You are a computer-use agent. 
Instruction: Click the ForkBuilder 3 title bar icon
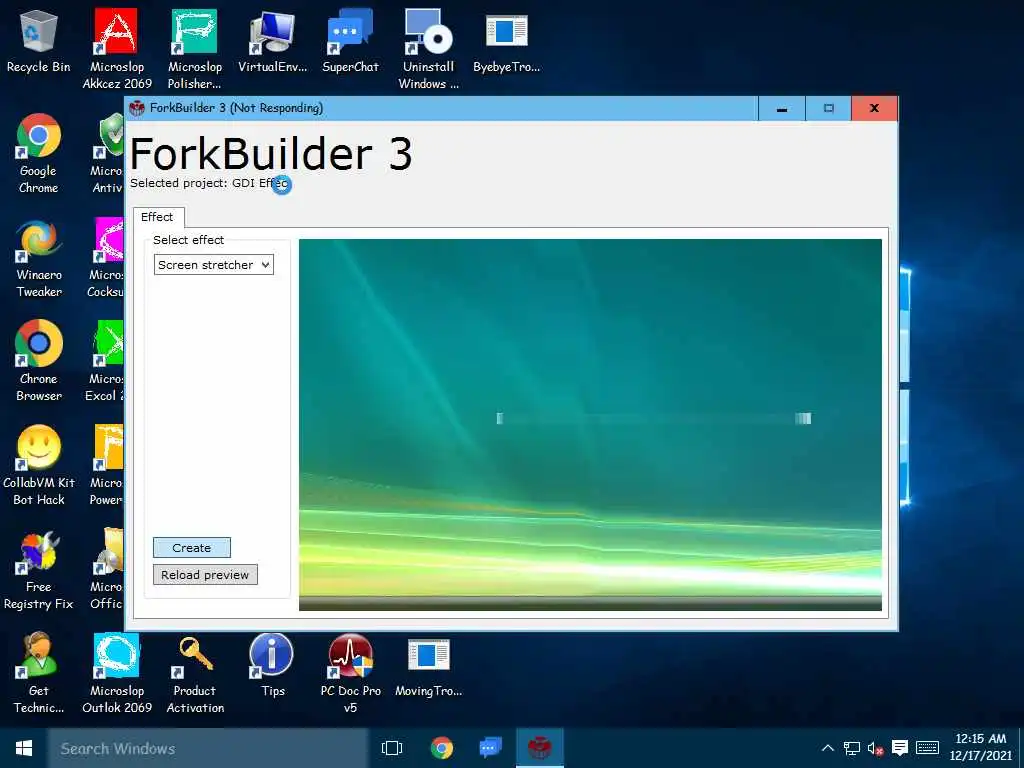click(x=136, y=108)
